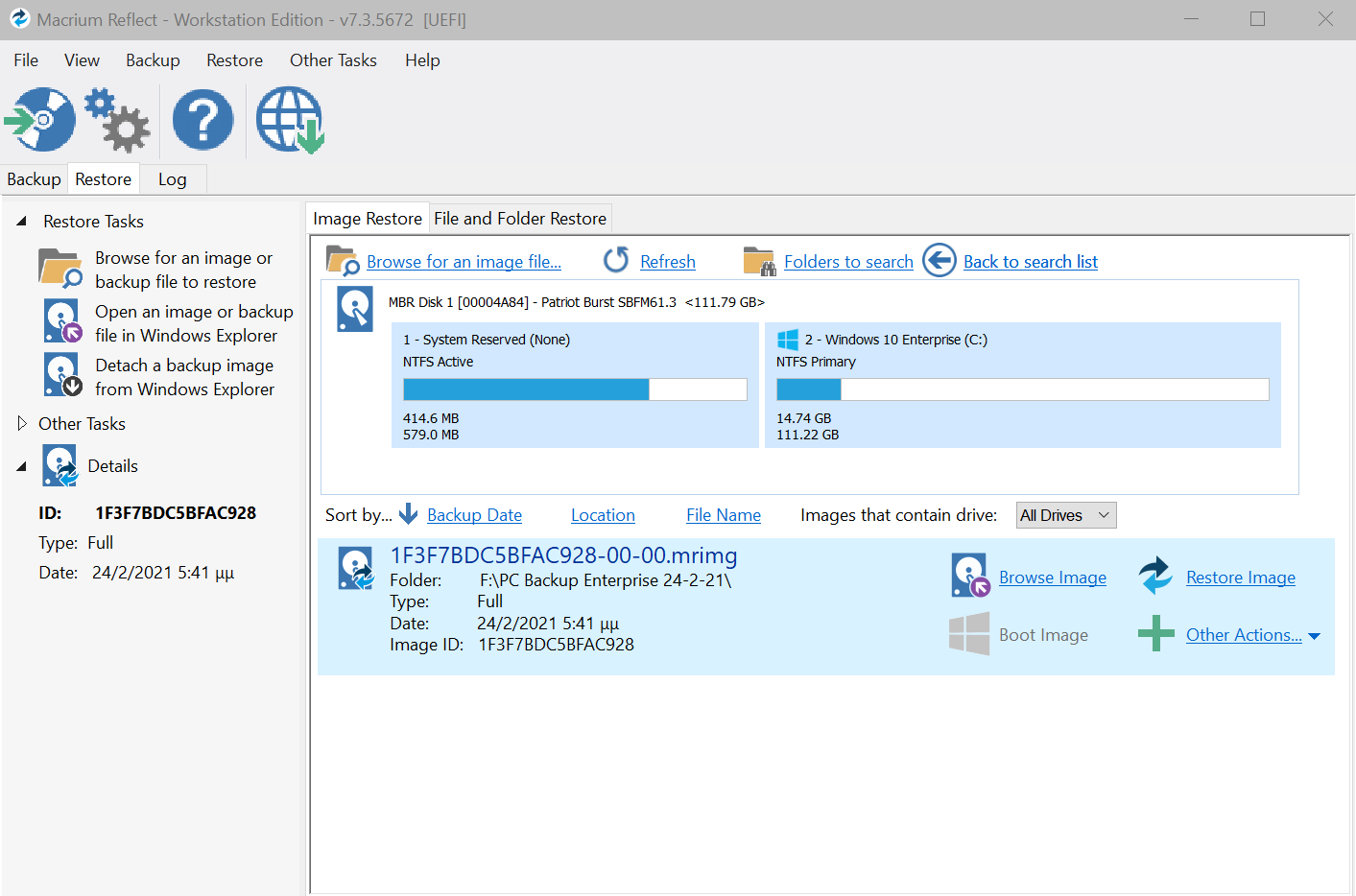Click Open an image in Windows Explorer task
Screen dimensions: 1356x896
[194, 323]
